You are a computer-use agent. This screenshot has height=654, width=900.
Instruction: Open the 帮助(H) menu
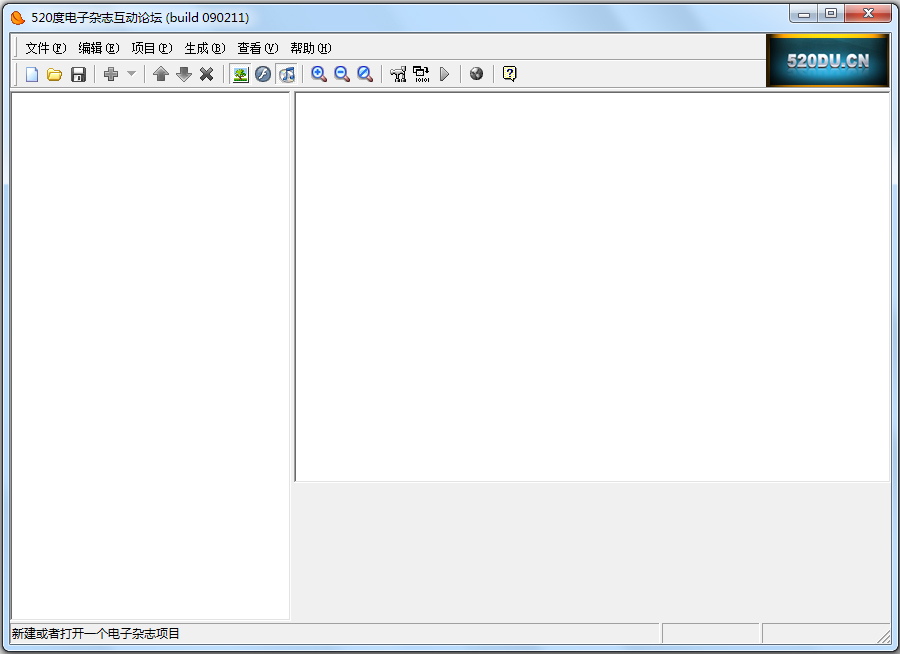311,48
